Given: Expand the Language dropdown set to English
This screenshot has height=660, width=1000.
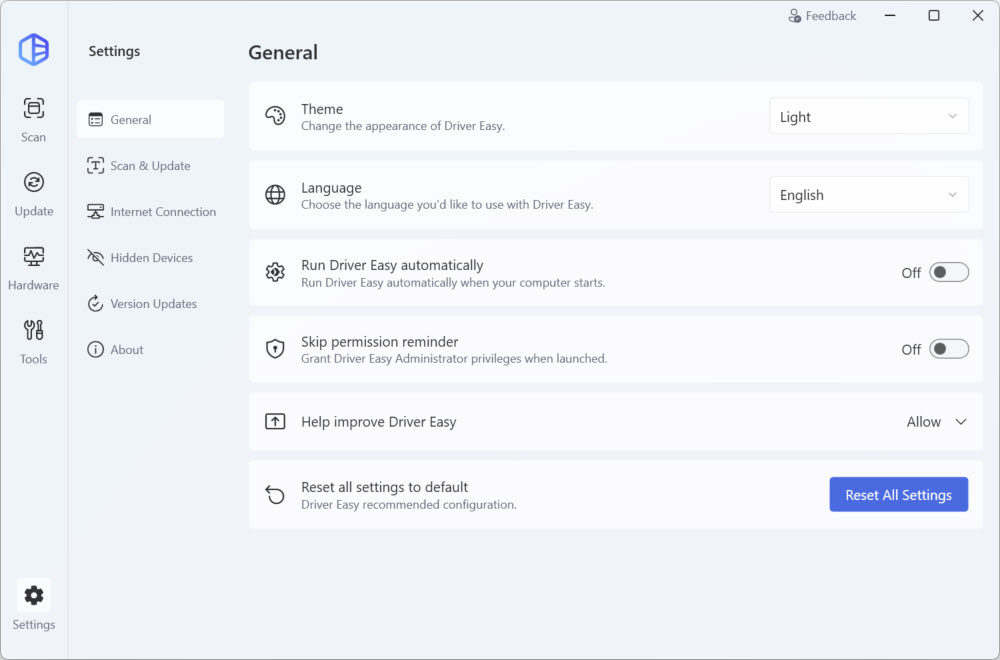Looking at the screenshot, I should pyautogui.click(x=868, y=195).
